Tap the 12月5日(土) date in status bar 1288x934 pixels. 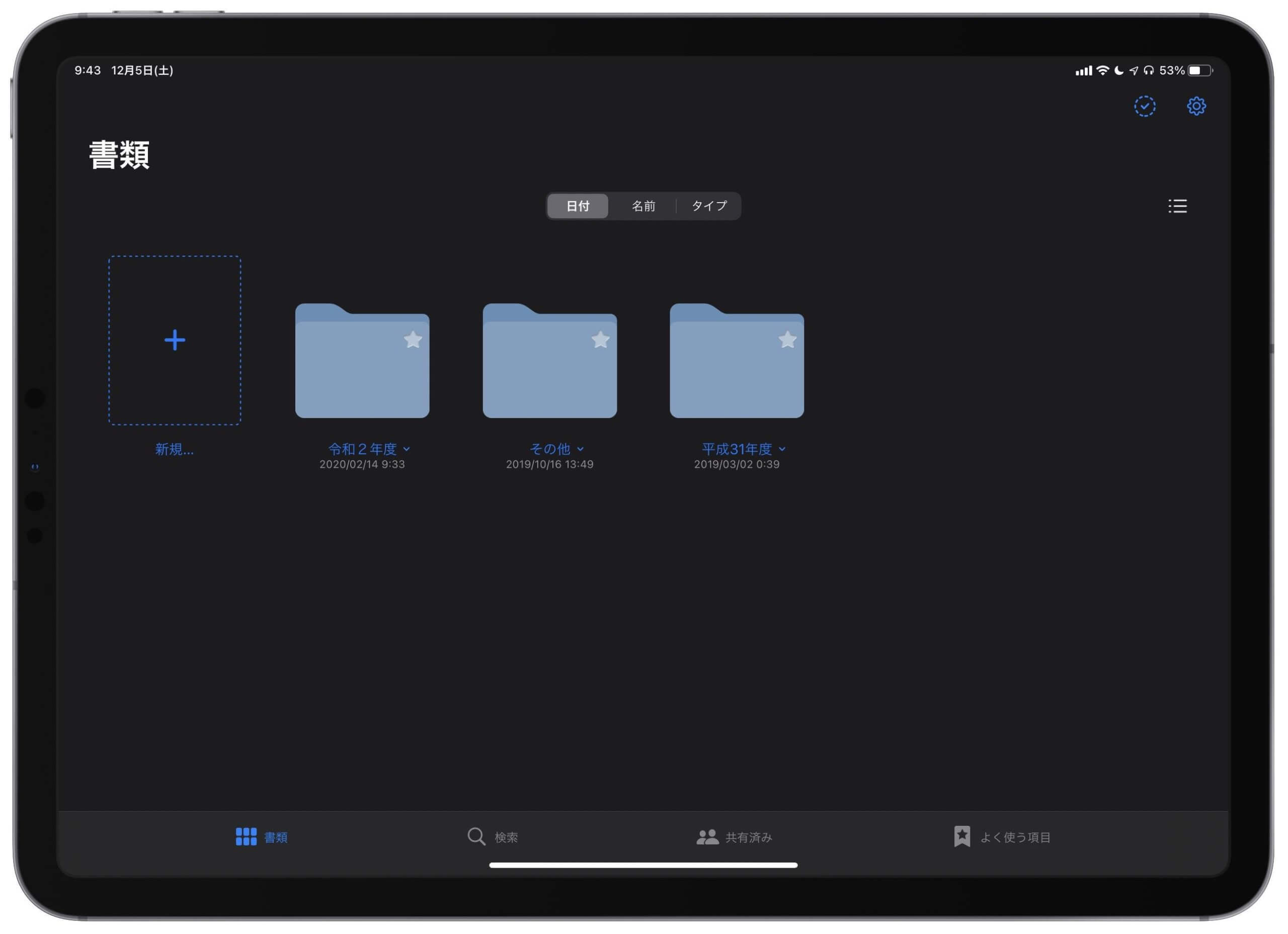[142, 70]
